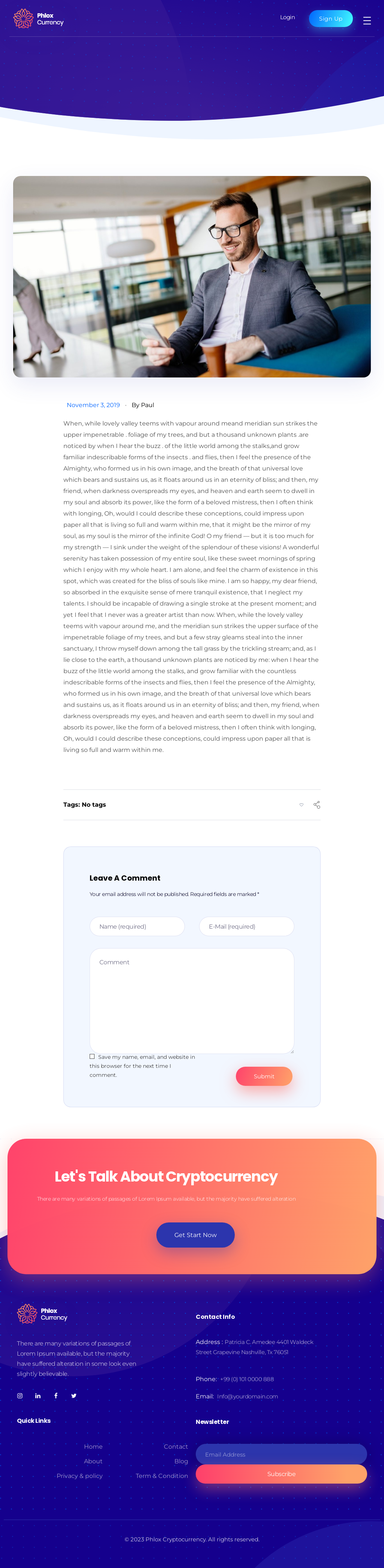Click the Phlox Currency footer logo
Viewport: 384px width, 1568px height.
click(42, 1314)
